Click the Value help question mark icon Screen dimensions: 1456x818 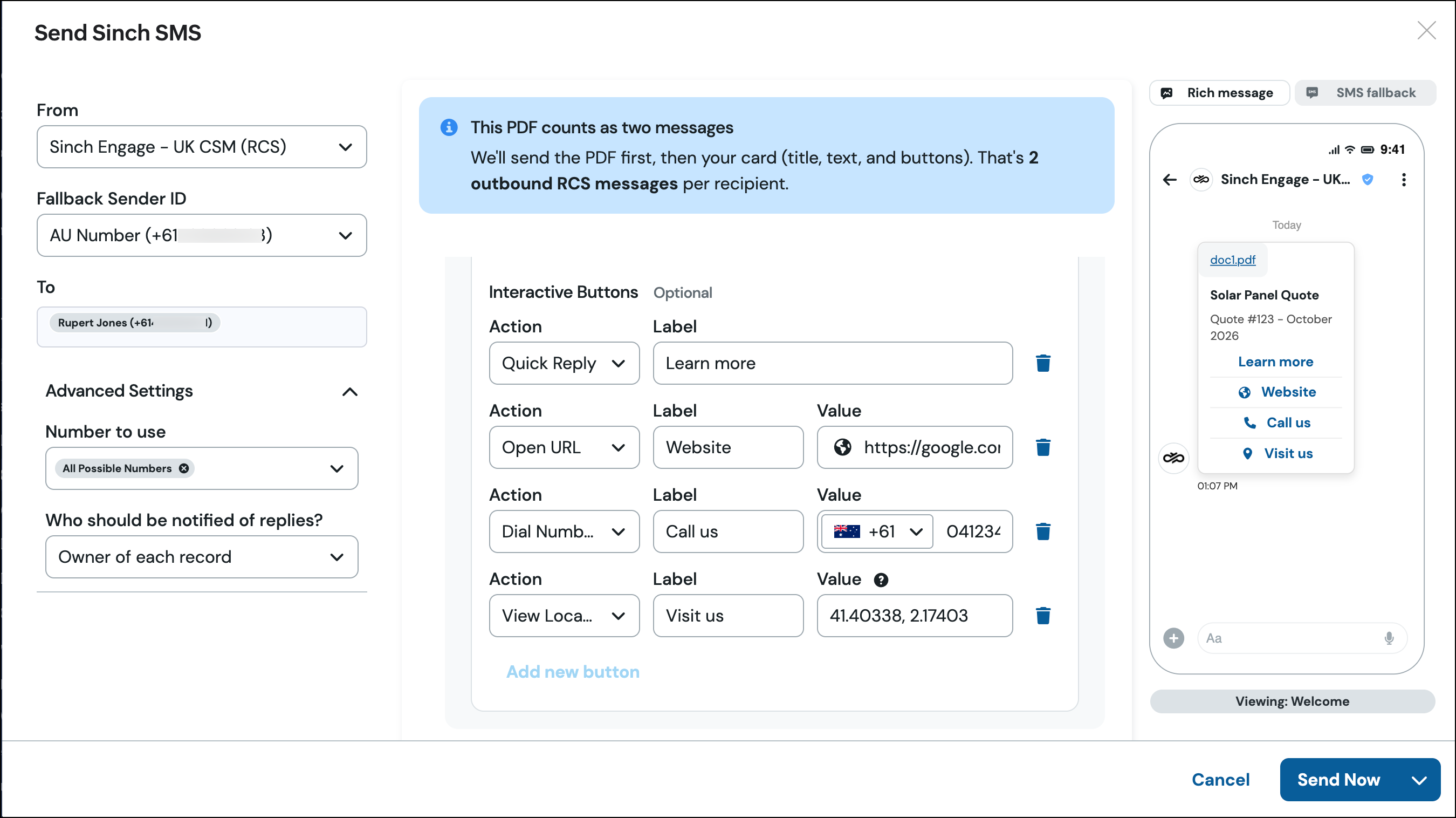(881, 580)
